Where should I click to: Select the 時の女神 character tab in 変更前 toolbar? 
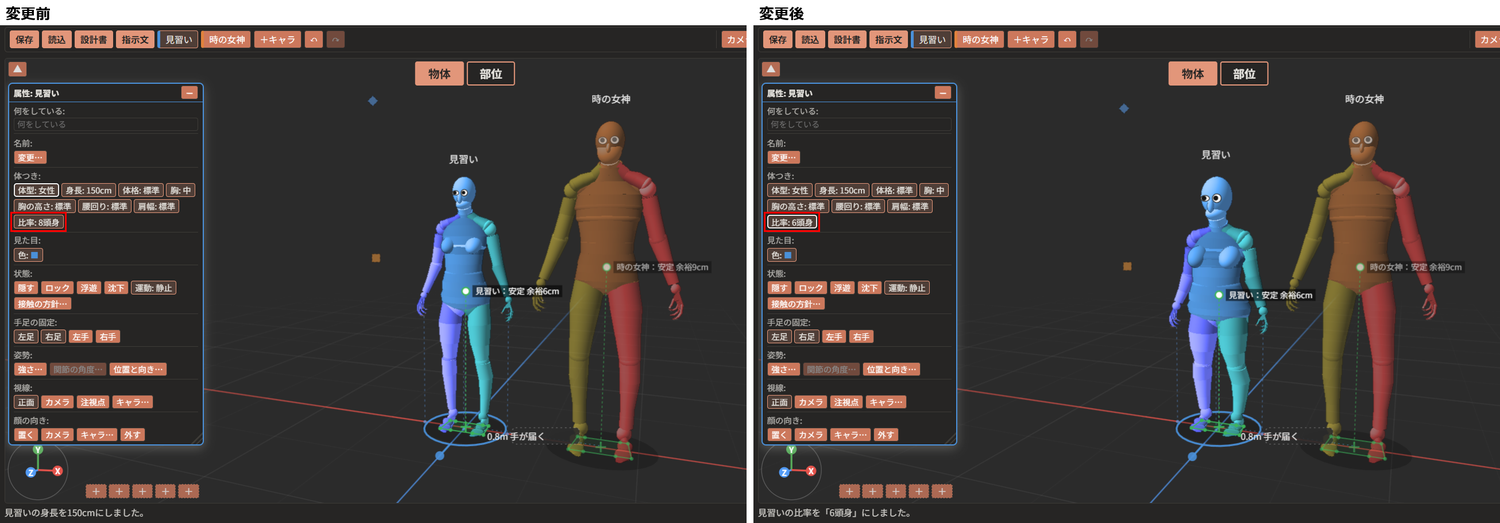226,40
